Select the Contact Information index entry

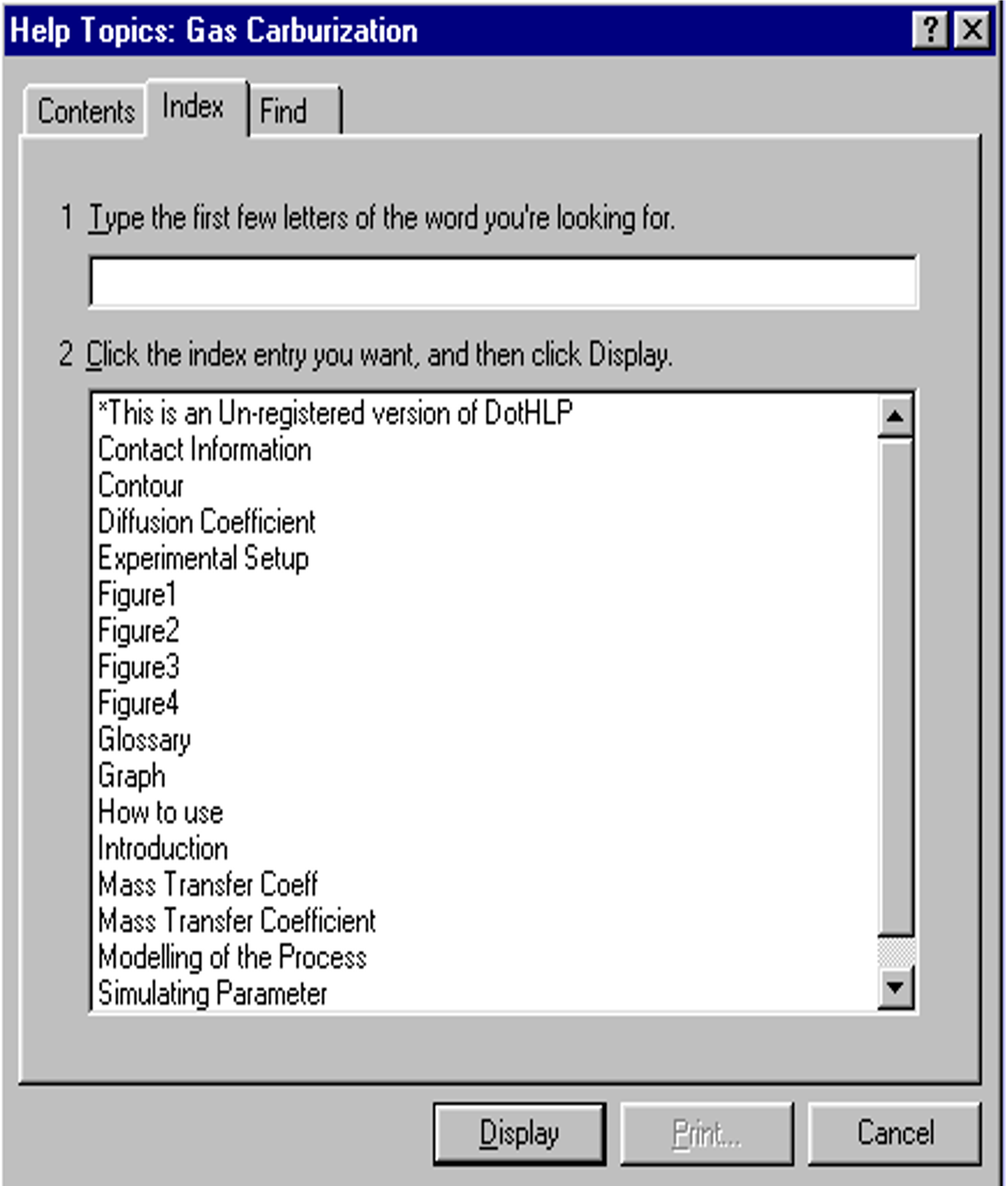click(205, 450)
